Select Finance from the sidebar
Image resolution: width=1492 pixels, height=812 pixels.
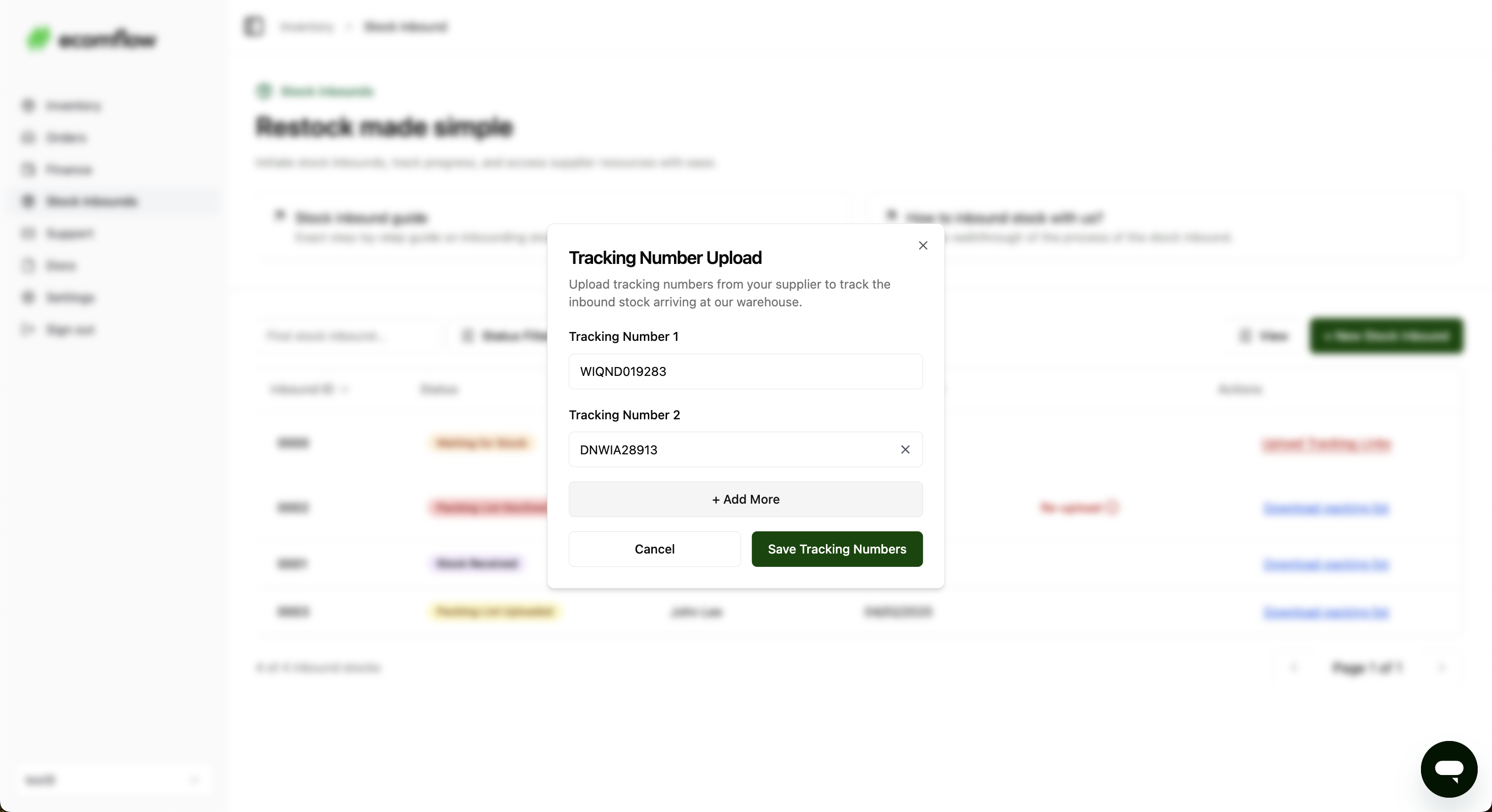69,170
